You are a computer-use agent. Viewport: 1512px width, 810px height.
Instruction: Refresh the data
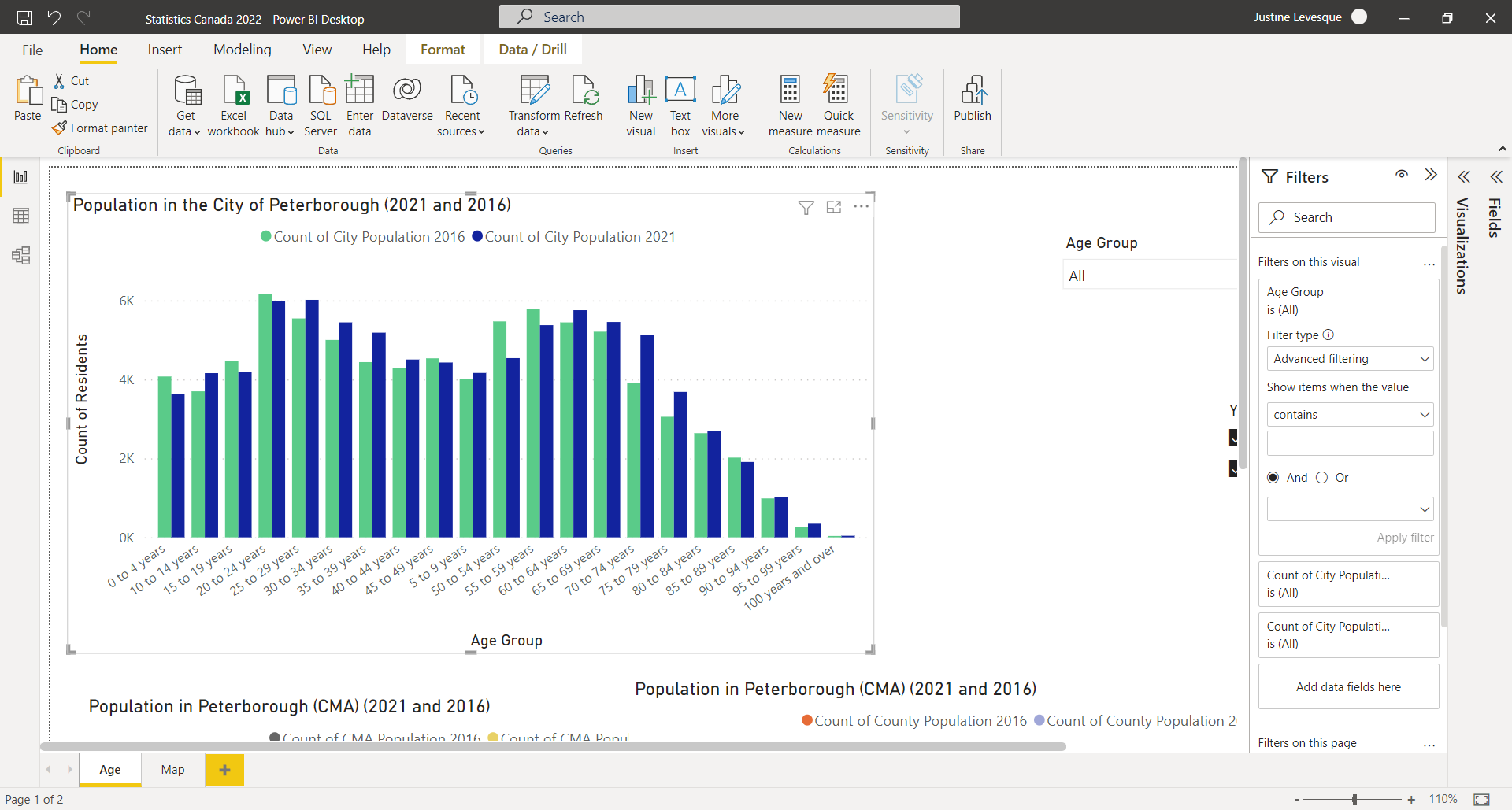tap(584, 98)
